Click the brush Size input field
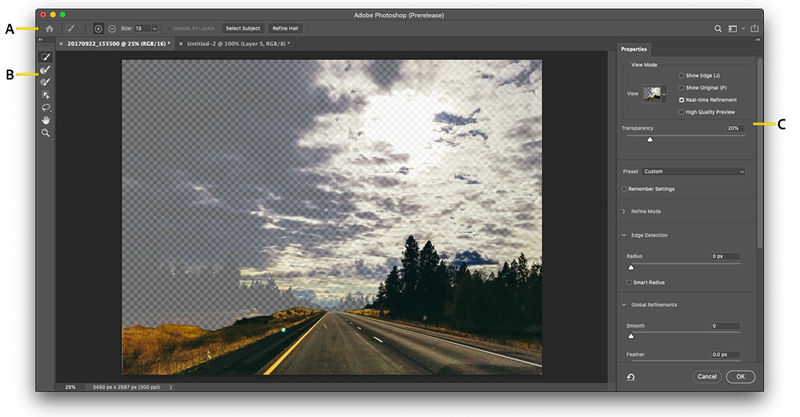This screenshot has width=800, height=417. pyautogui.click(x=142, y=29)
